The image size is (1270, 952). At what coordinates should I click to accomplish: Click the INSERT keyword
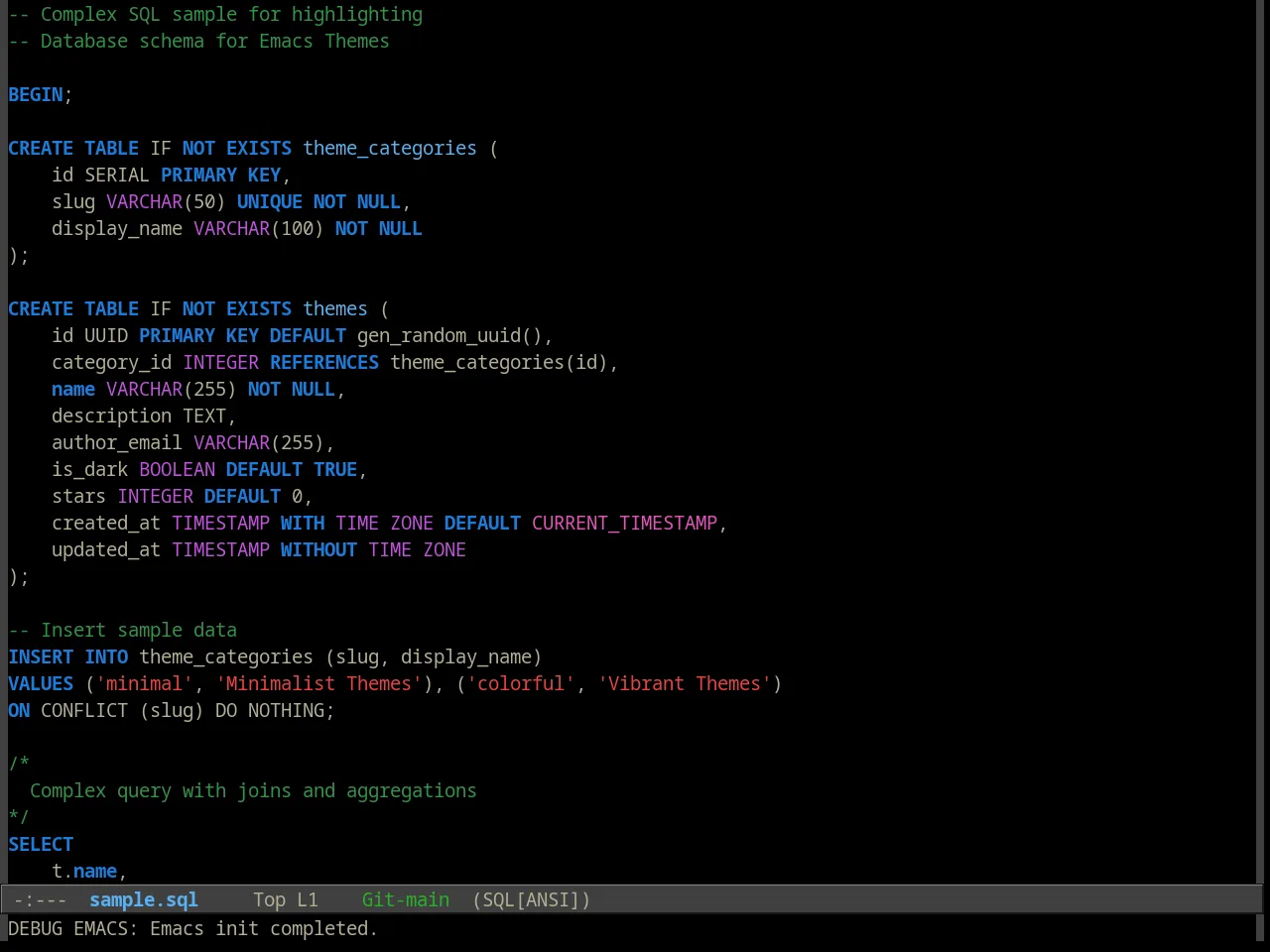41,656
